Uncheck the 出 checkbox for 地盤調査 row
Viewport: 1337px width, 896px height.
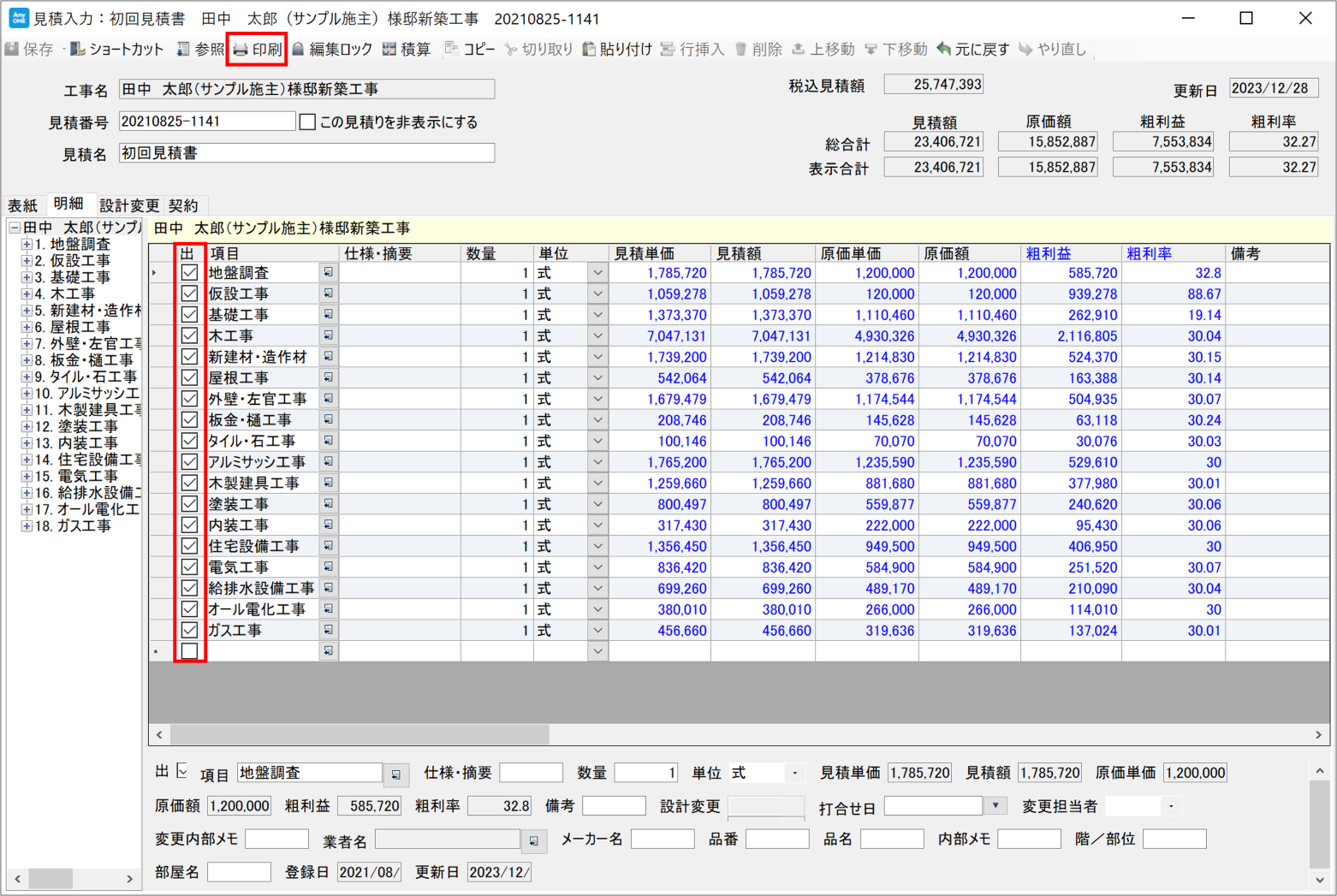point(189,273)
